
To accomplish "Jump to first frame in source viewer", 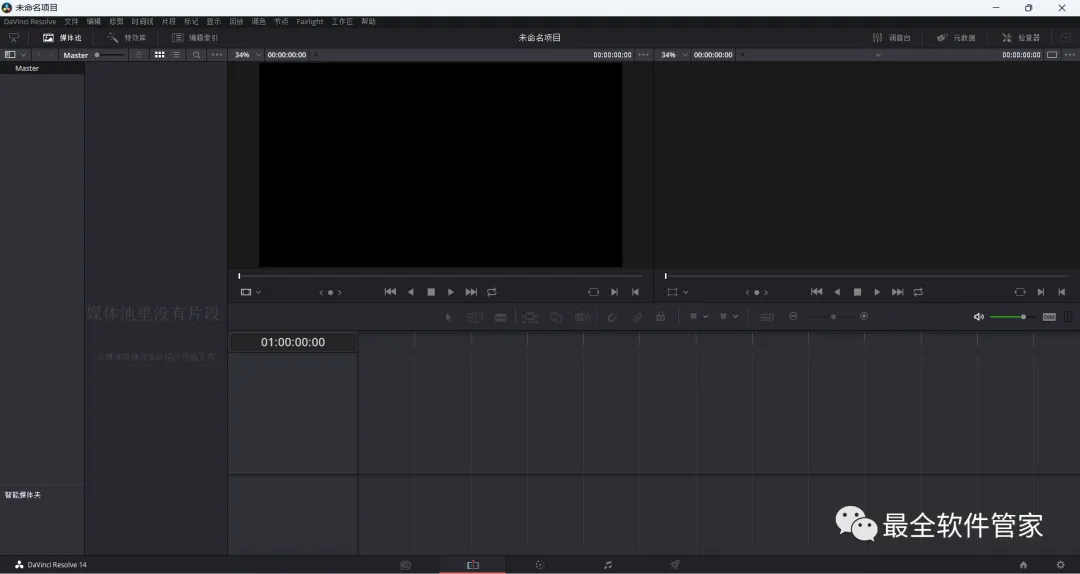I will click(390, 292).
